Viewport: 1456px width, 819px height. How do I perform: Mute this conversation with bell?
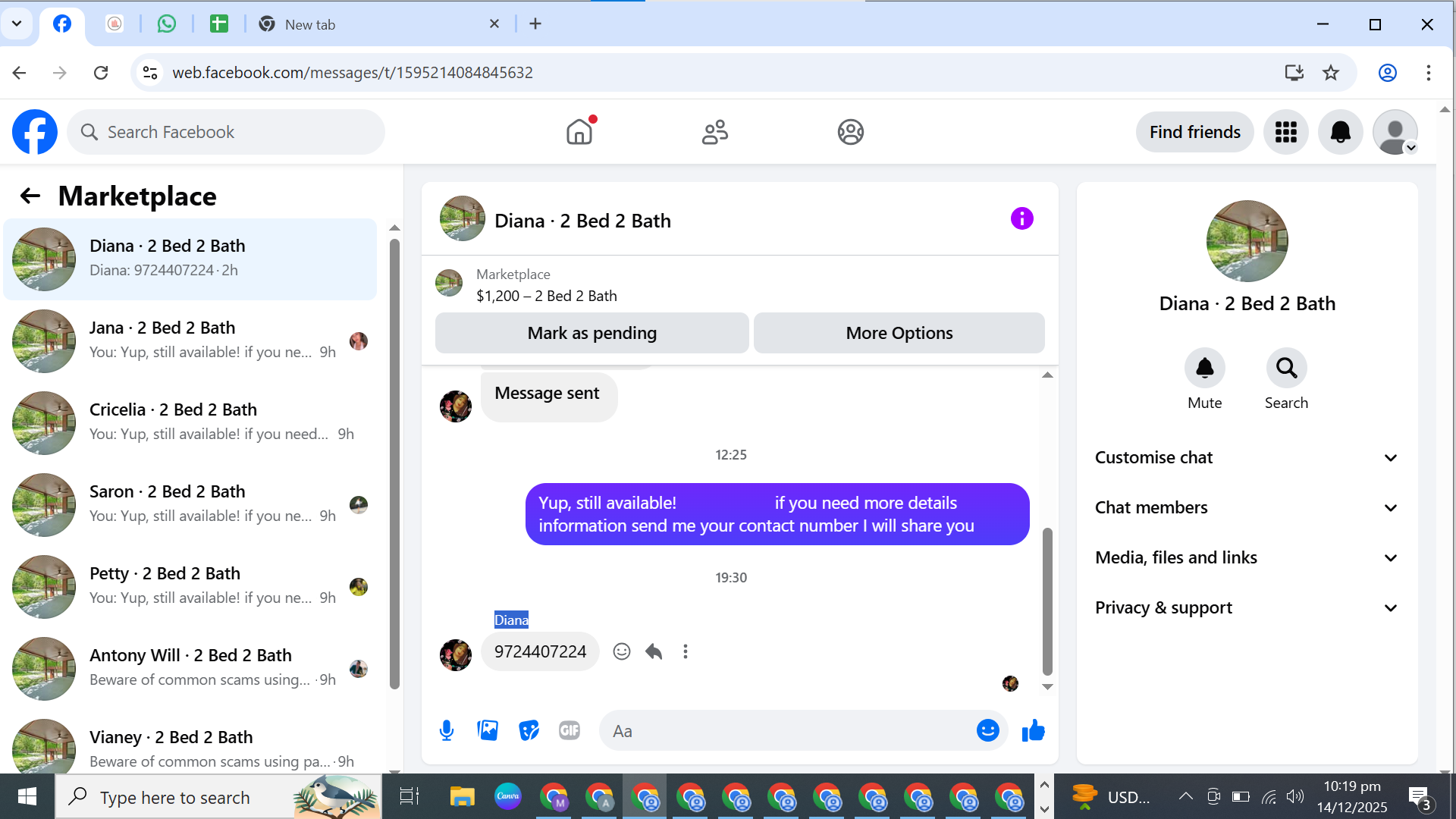[1204, 369]
